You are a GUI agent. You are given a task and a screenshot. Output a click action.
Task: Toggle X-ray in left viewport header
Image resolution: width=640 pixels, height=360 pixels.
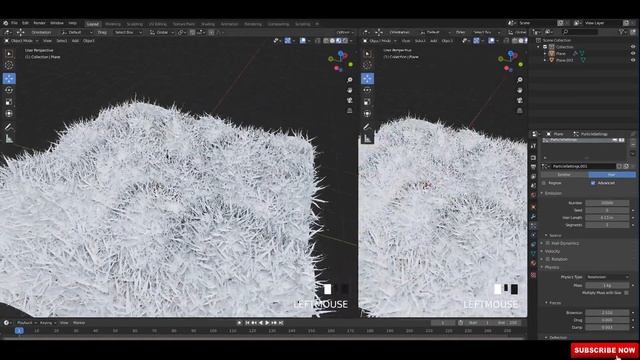318,41
